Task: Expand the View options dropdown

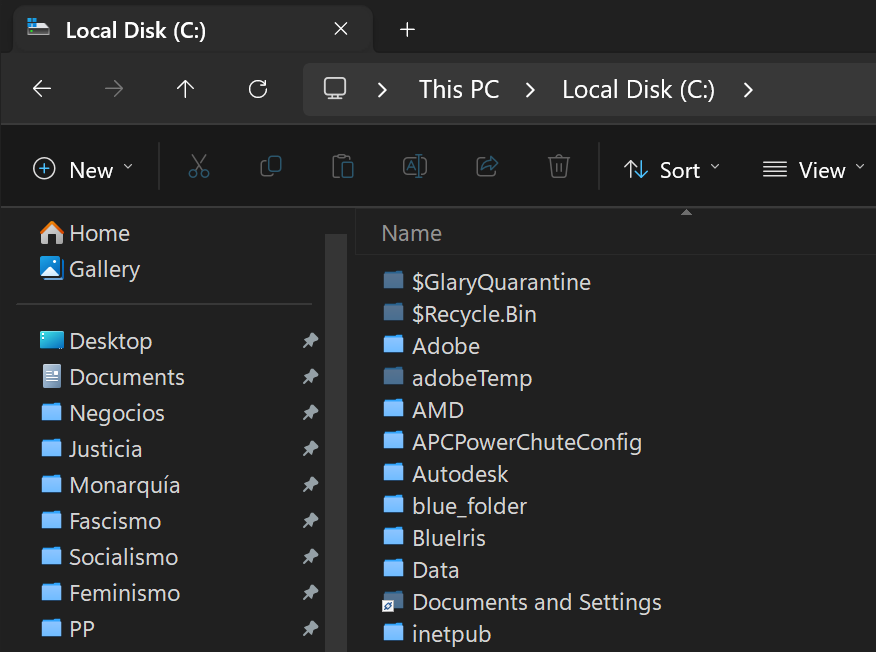Action: (x=813, y=170)
